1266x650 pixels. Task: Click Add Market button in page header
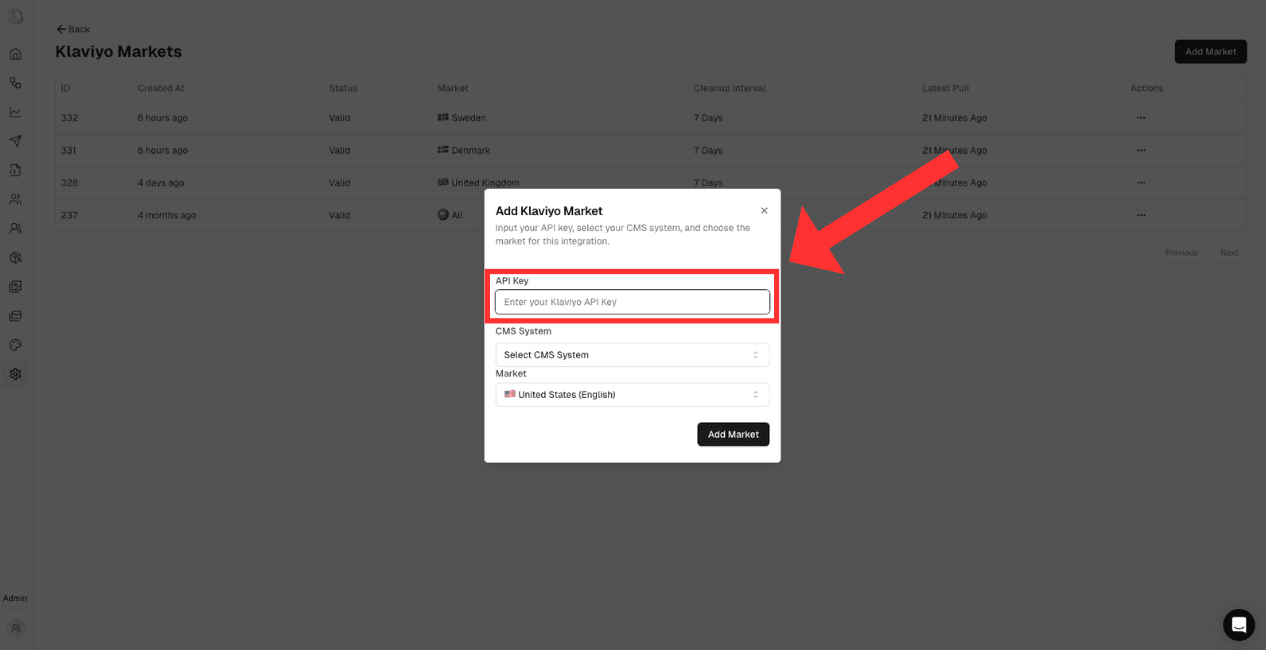[1210, 52]
